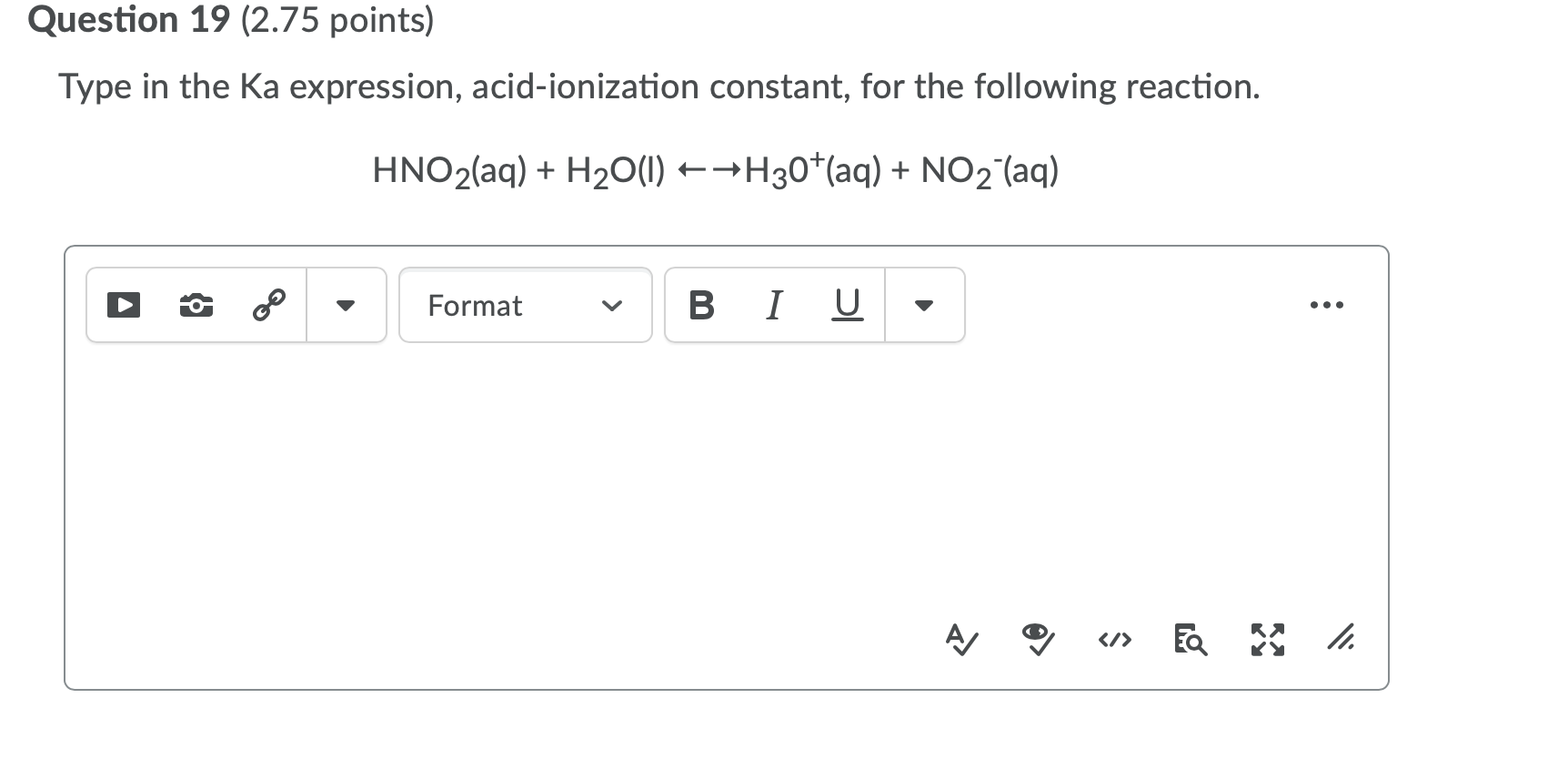Expand the insert options dropdown arrow
This screenshot has height=759, width=1568.
tap(346, 306)
